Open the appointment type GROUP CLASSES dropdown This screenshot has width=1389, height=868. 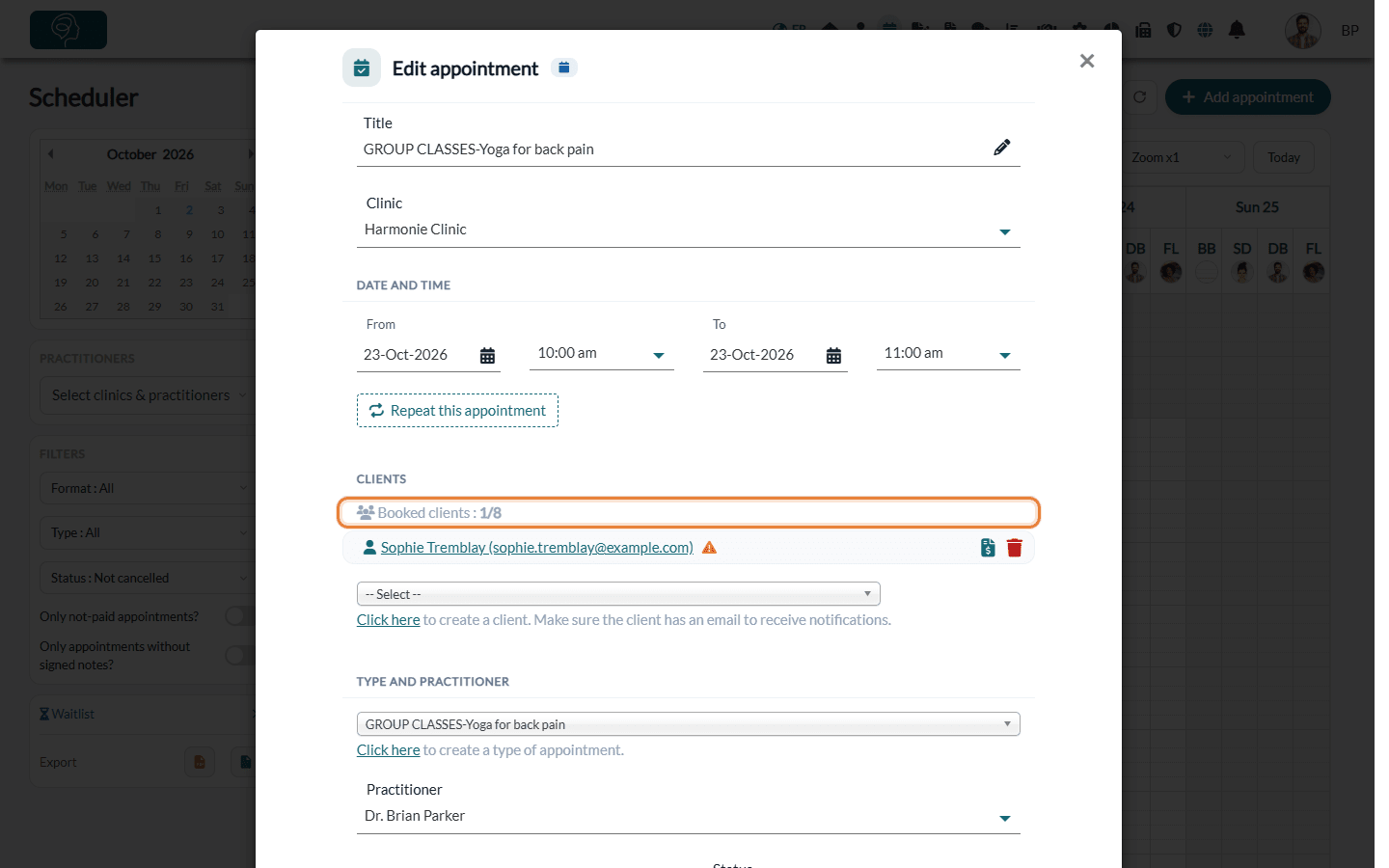[689, 724]
